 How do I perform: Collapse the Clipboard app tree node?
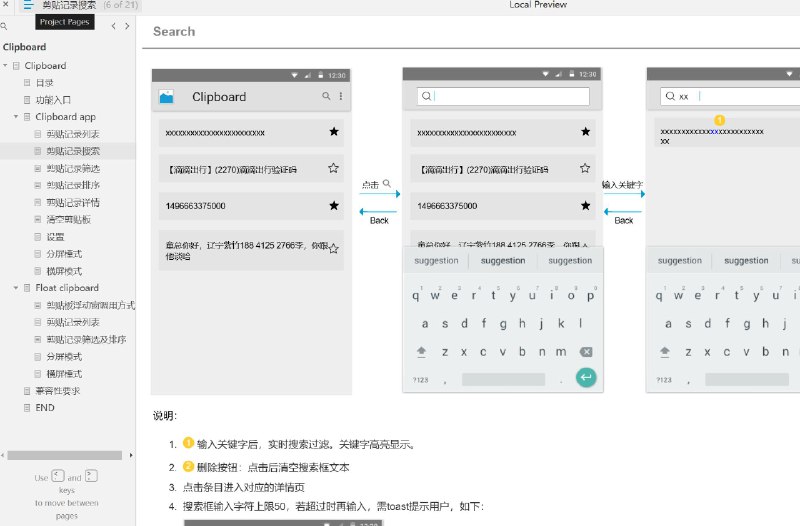(16, 117)
